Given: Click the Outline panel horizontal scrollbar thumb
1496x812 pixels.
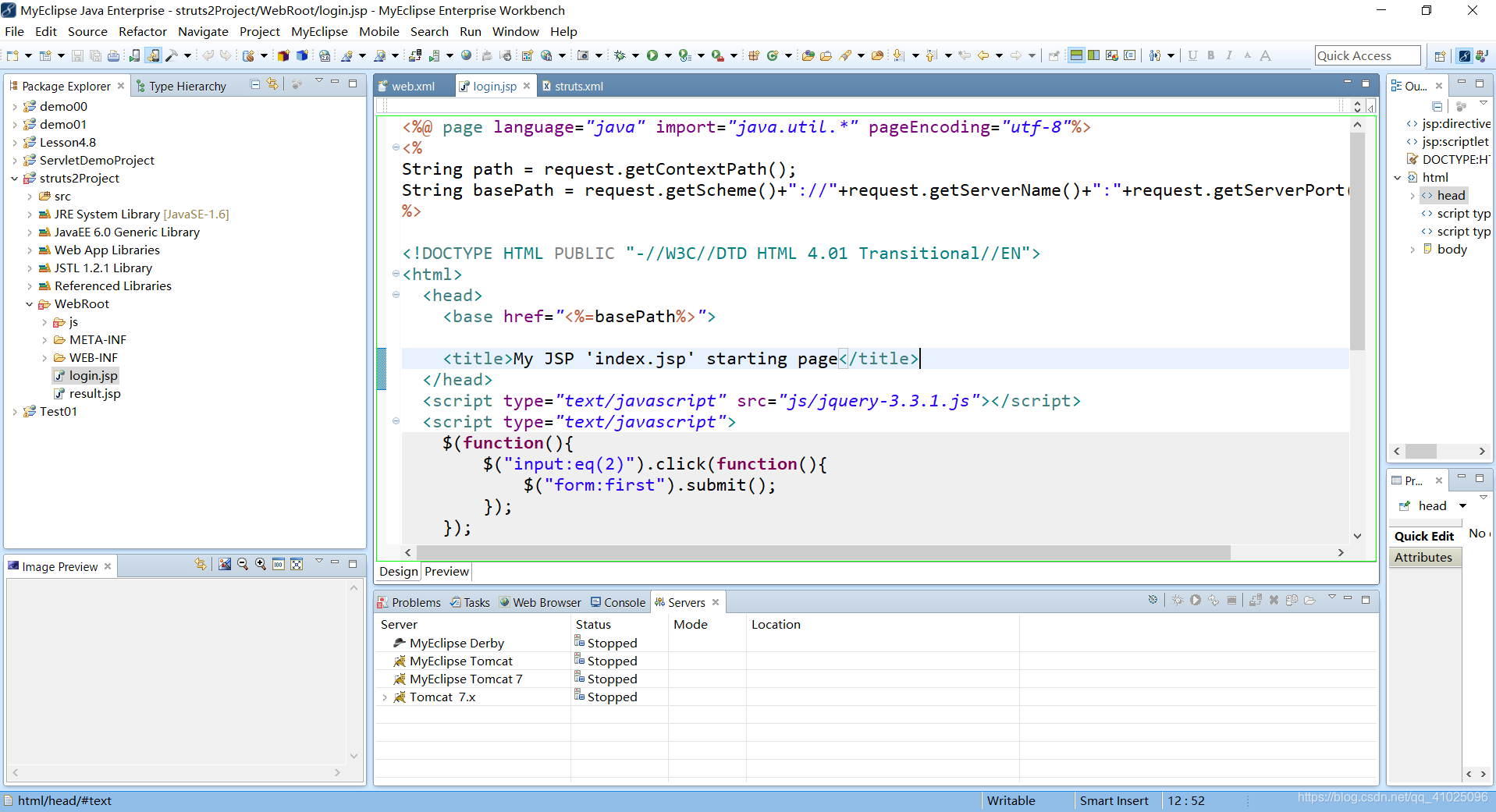Looking at the screenshot, I should click(x=1421, y=451).
